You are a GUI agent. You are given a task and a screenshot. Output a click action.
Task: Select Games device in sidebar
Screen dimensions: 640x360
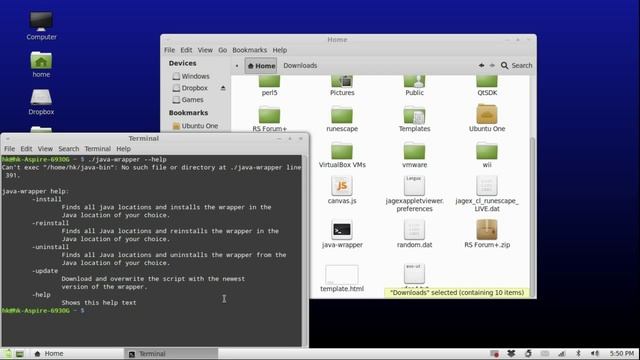pos(188,100)
